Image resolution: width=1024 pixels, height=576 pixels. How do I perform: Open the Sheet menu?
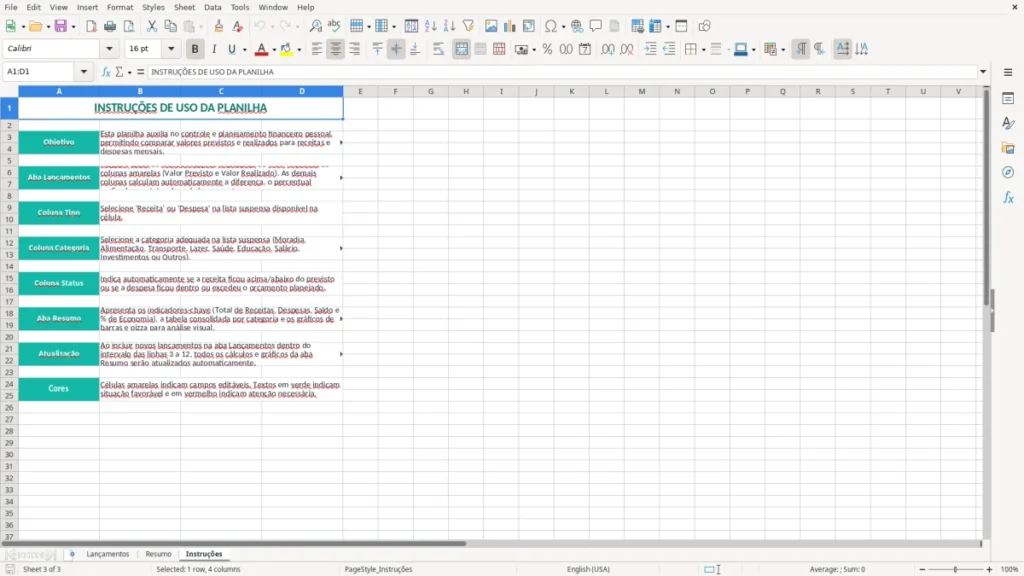(184, 7)
